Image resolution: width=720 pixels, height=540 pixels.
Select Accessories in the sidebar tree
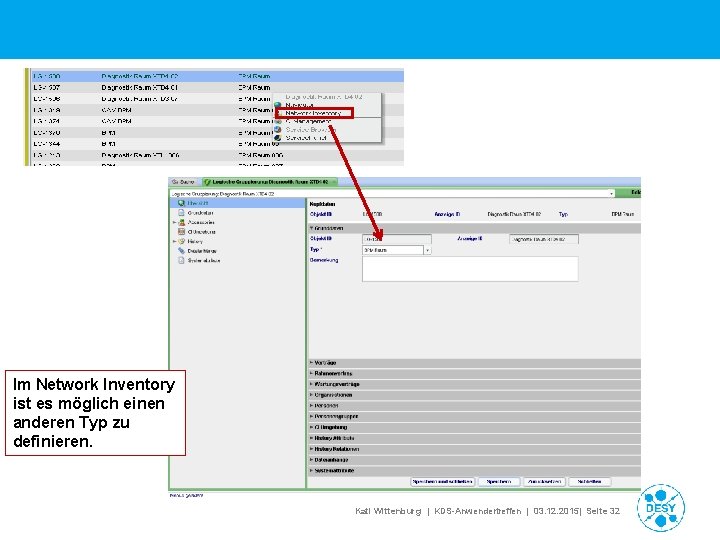click(201, 222)
